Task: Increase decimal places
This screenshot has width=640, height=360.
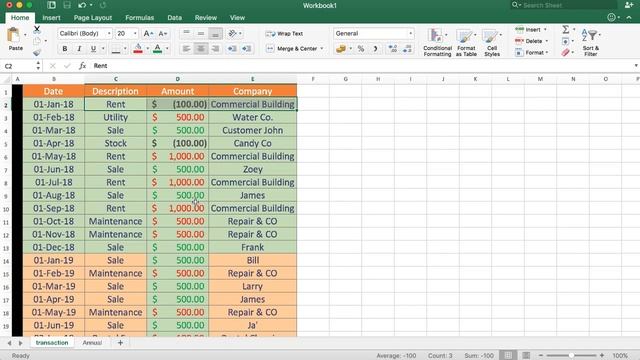Action: click(393, 49)
